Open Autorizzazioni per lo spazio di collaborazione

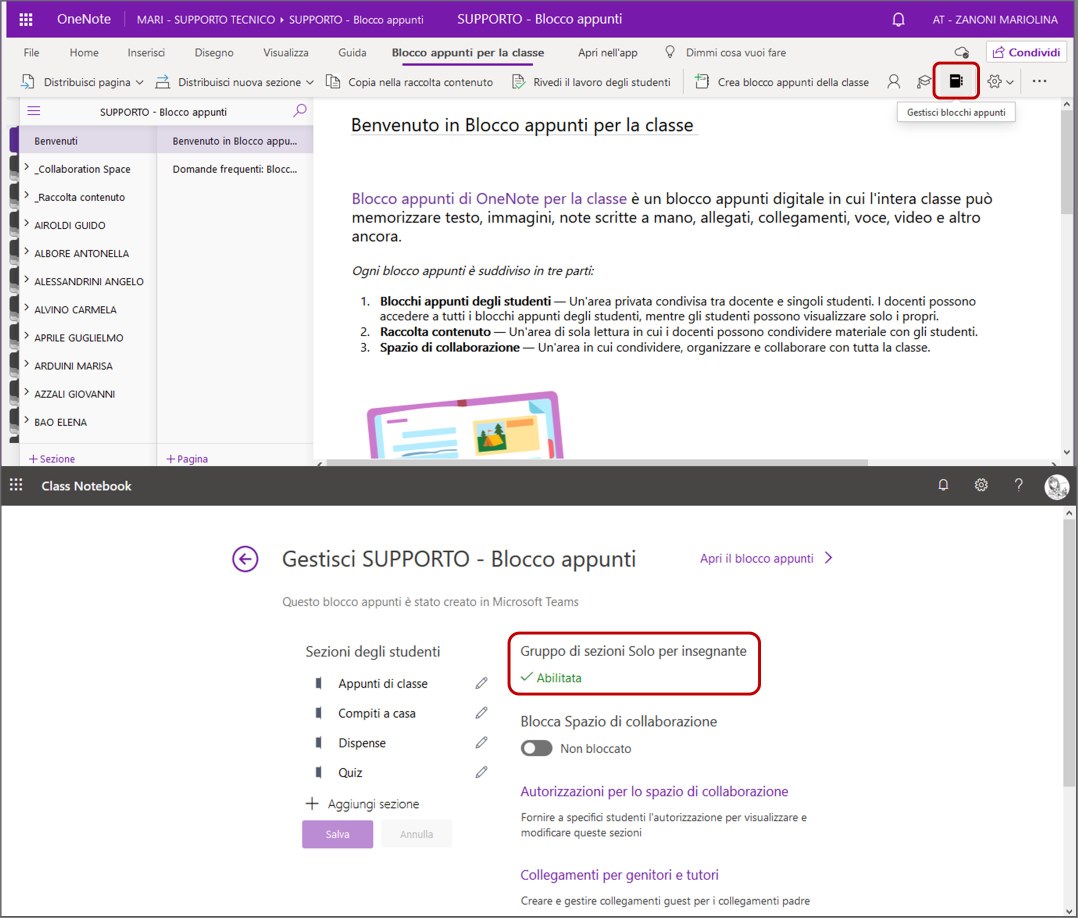click(x=654, y=791)
